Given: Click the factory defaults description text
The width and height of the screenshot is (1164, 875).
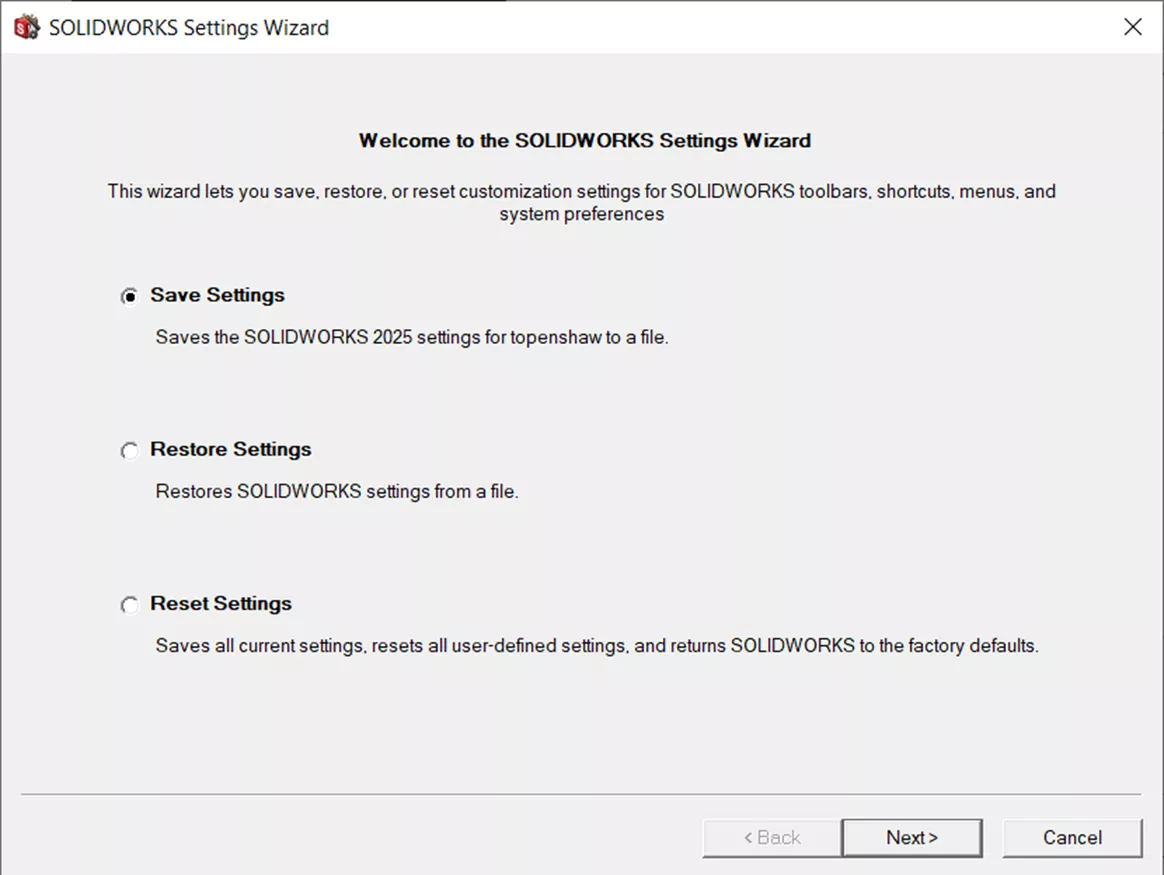Looking at the screenshot, I should [597, 645].
